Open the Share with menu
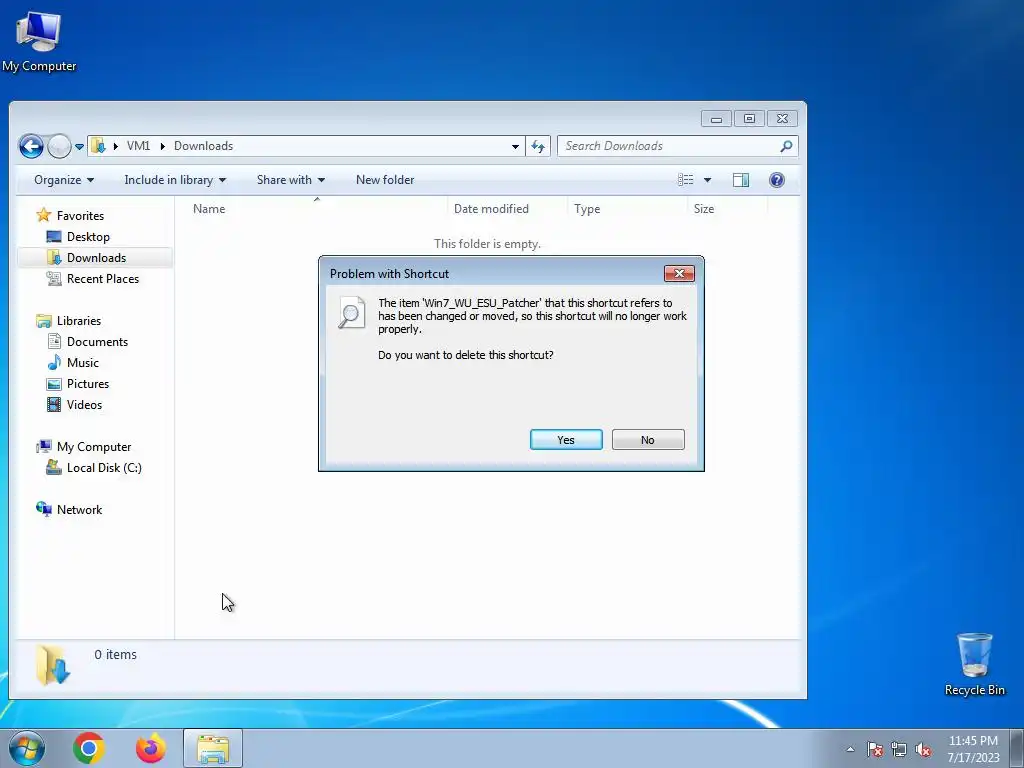 tap(291, 180)
